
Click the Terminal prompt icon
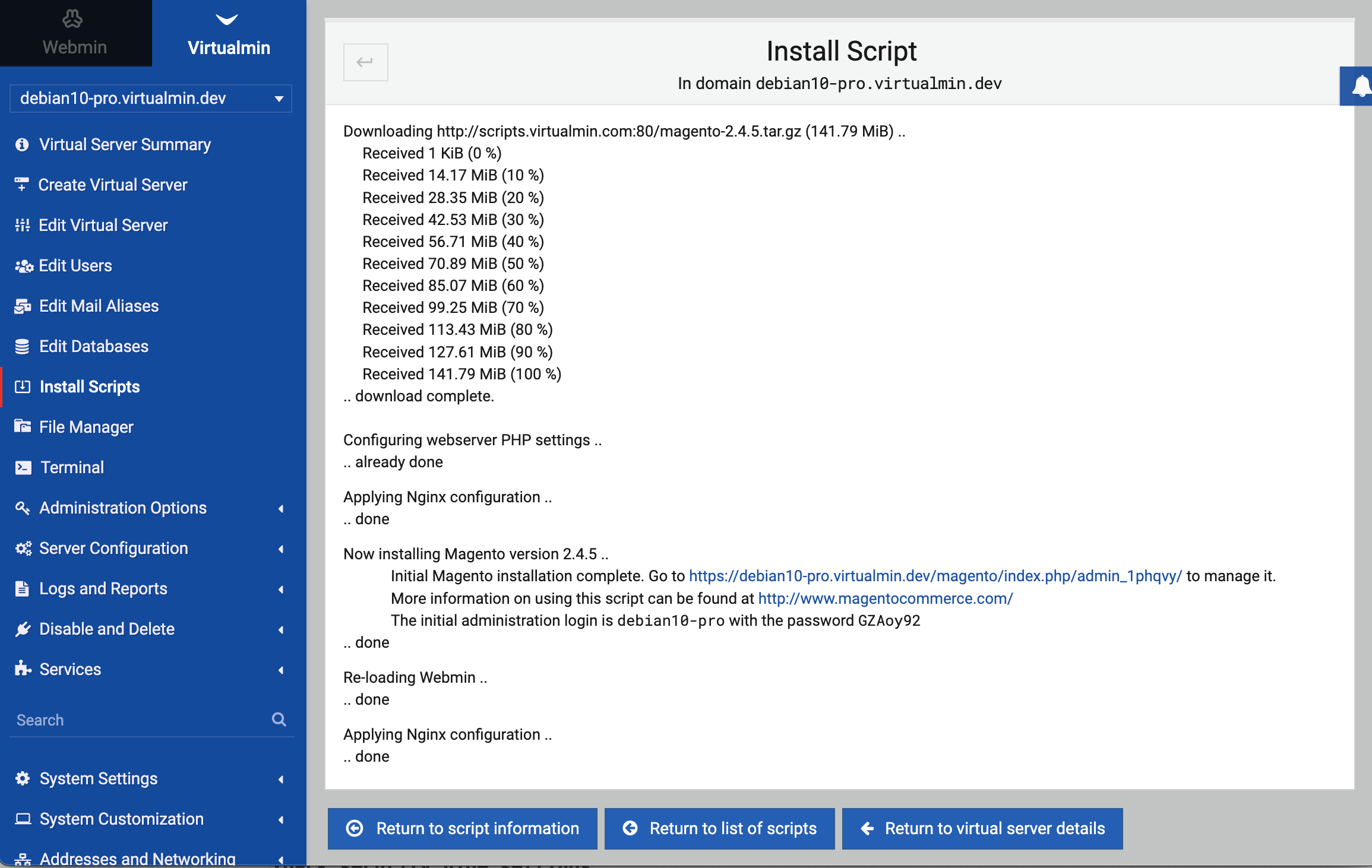23,467
